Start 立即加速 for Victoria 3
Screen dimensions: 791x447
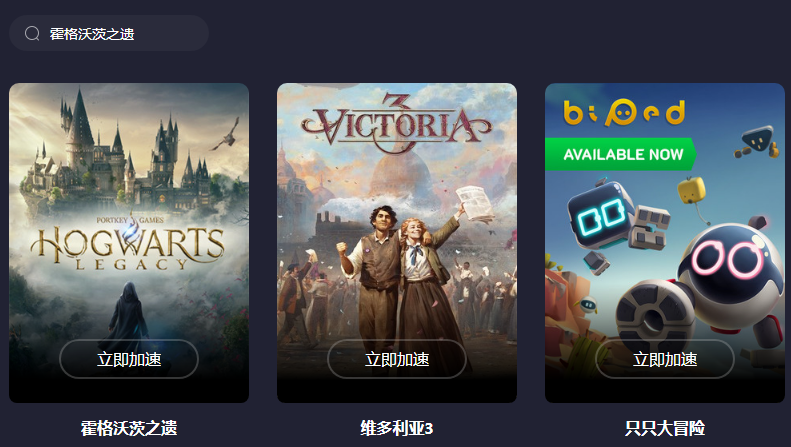397,359
